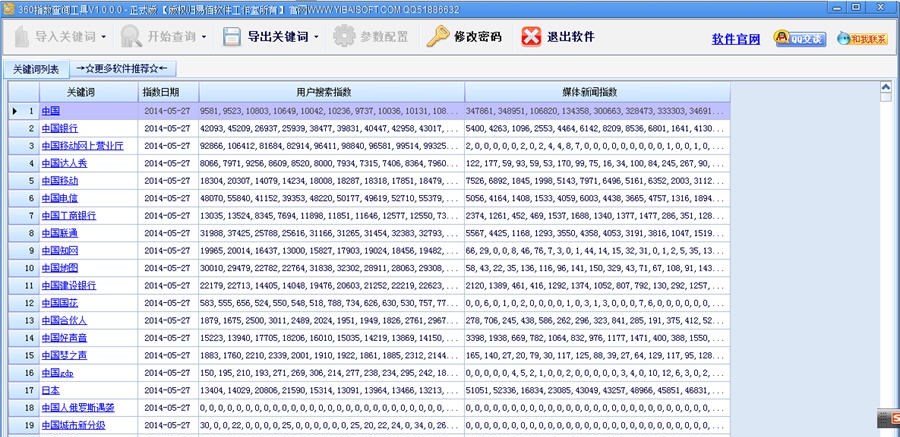Select row header number 1
The height and width of the screenshot is (437, 900).
point(24,111)
